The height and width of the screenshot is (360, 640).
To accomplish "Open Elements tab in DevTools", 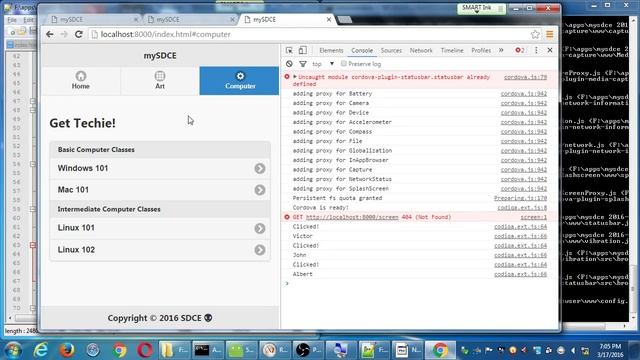I will [x=331, y=50].
